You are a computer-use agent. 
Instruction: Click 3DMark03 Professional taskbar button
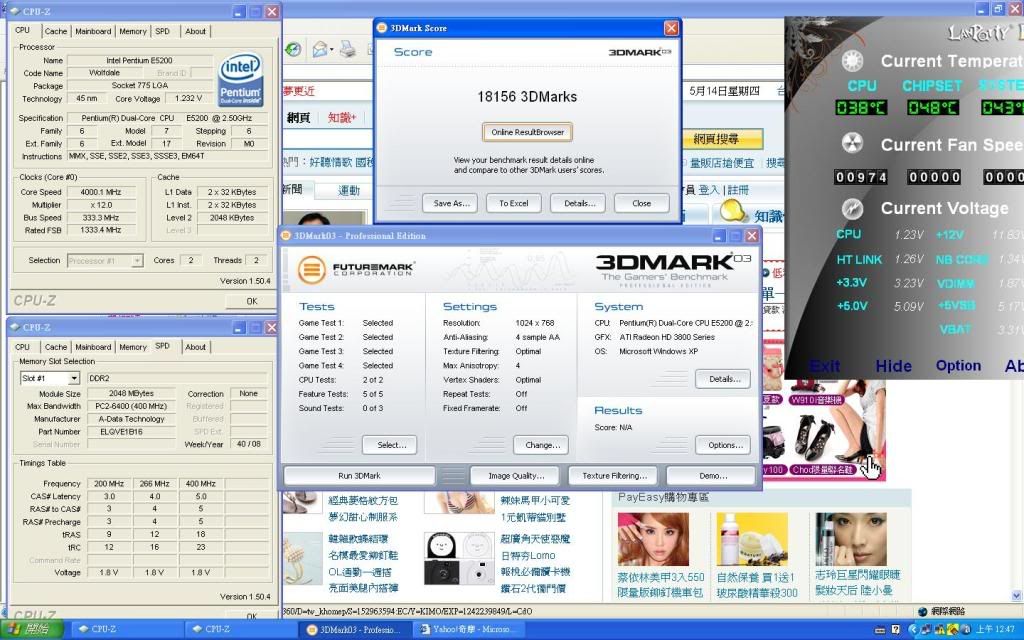355,629
